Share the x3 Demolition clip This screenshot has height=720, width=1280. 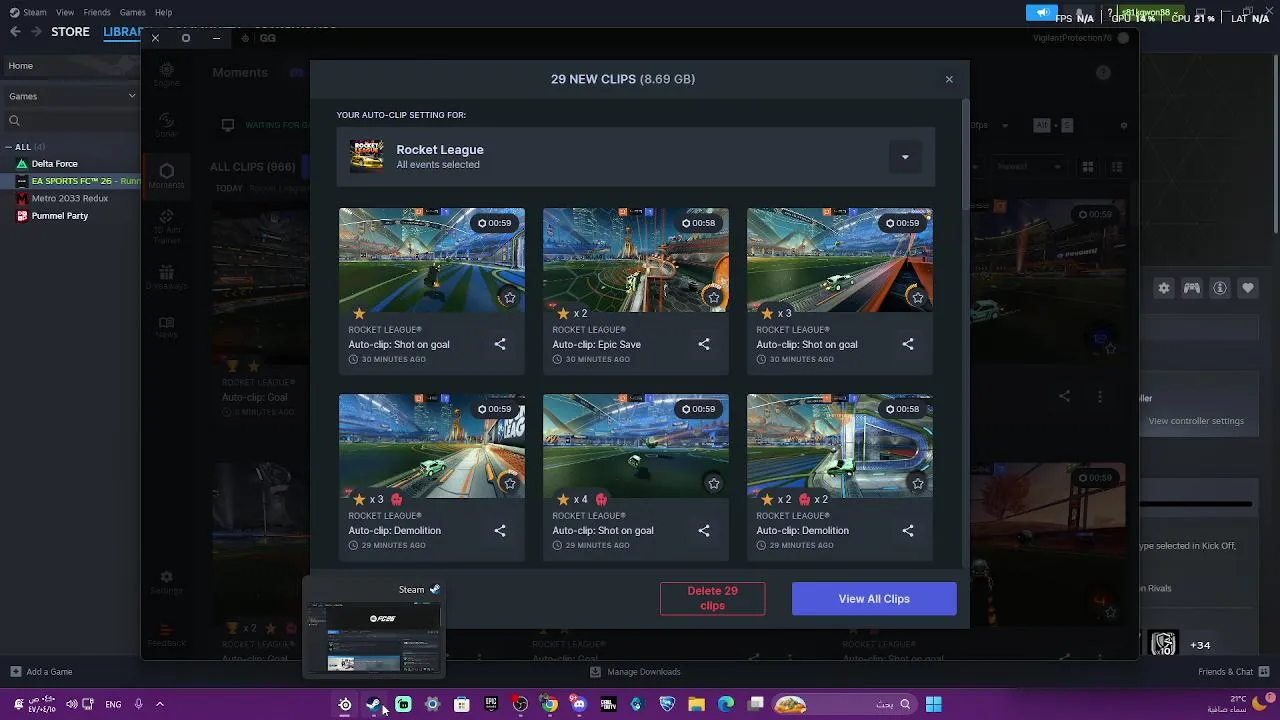[500, 530]
